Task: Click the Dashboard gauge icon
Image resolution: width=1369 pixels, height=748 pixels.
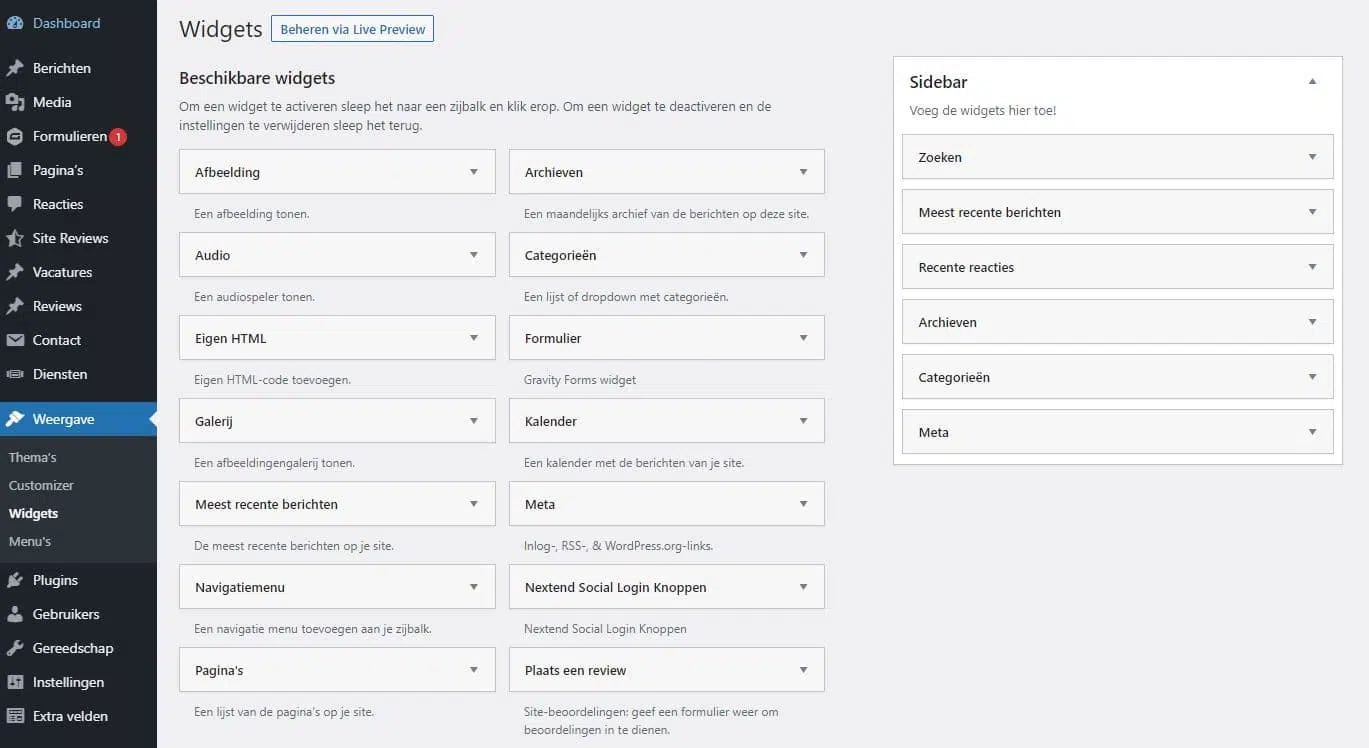Action: [15, 23]
